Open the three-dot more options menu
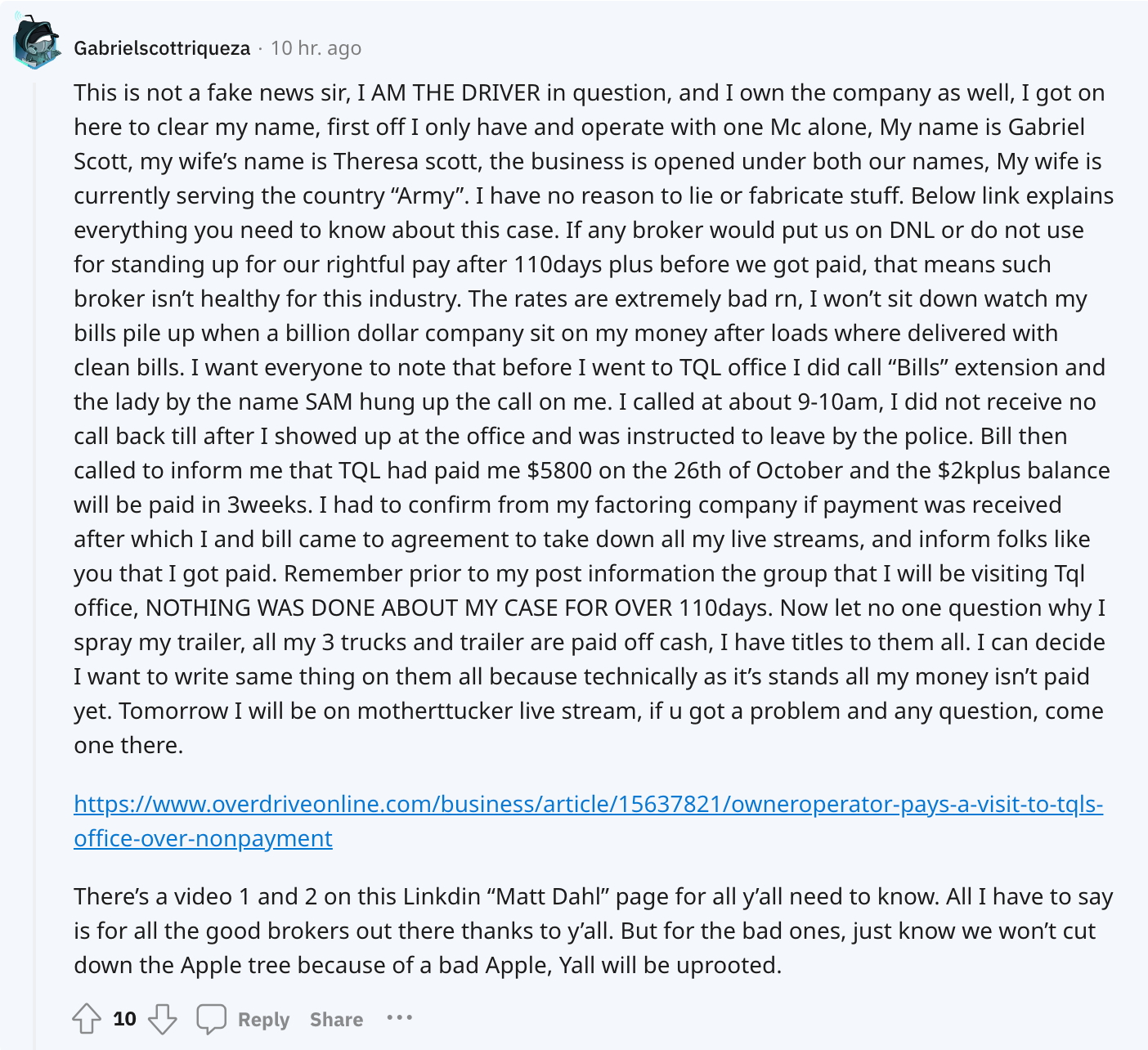The height and width of the screenshot is (1050, 1148). pos(399,1018)
